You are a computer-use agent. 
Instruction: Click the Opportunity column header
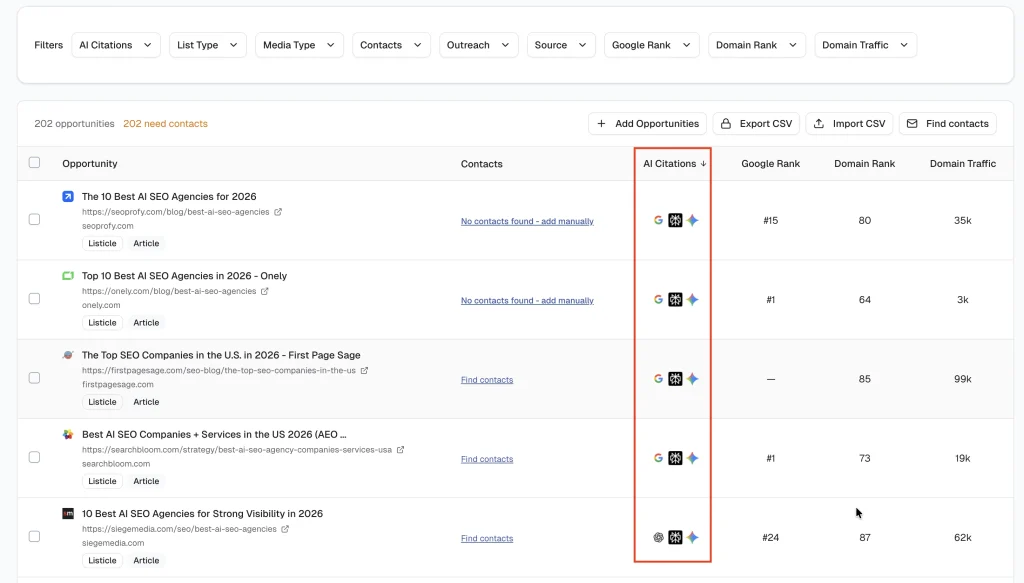point(90,164)
